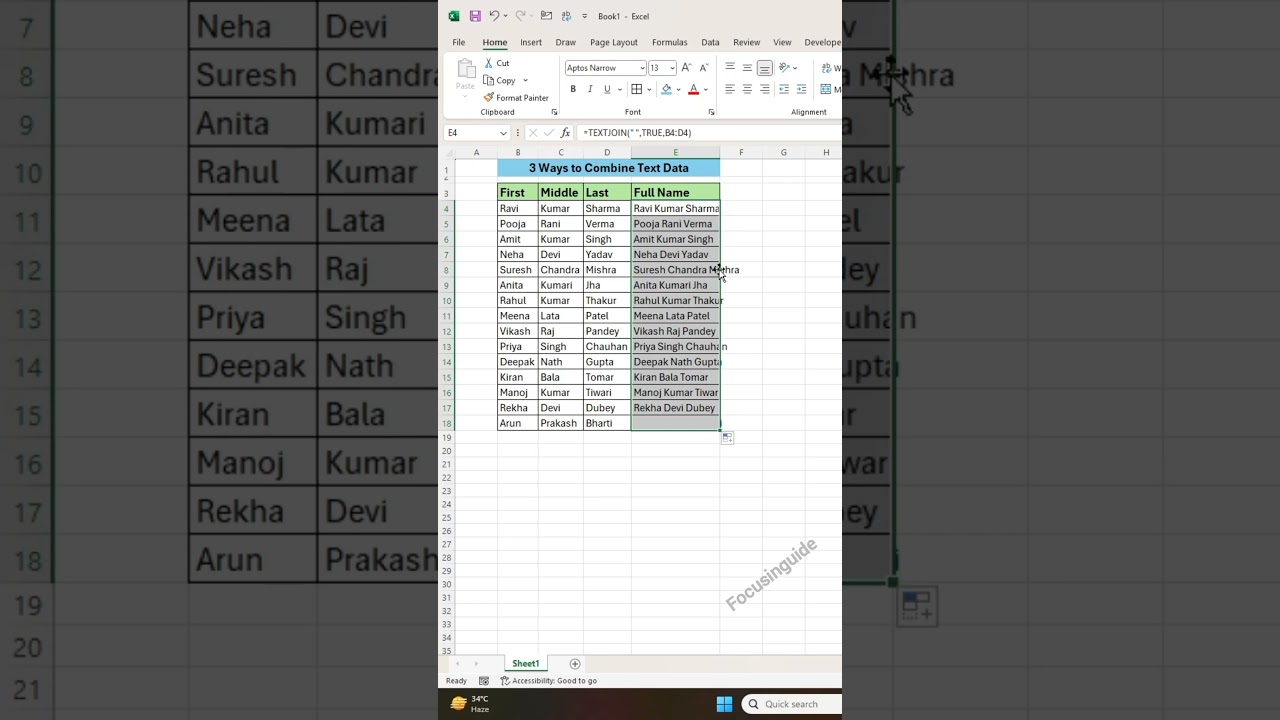Screen dimensions: 1280x720
Task: Align text to the left
Action: [x=730, y=89]
